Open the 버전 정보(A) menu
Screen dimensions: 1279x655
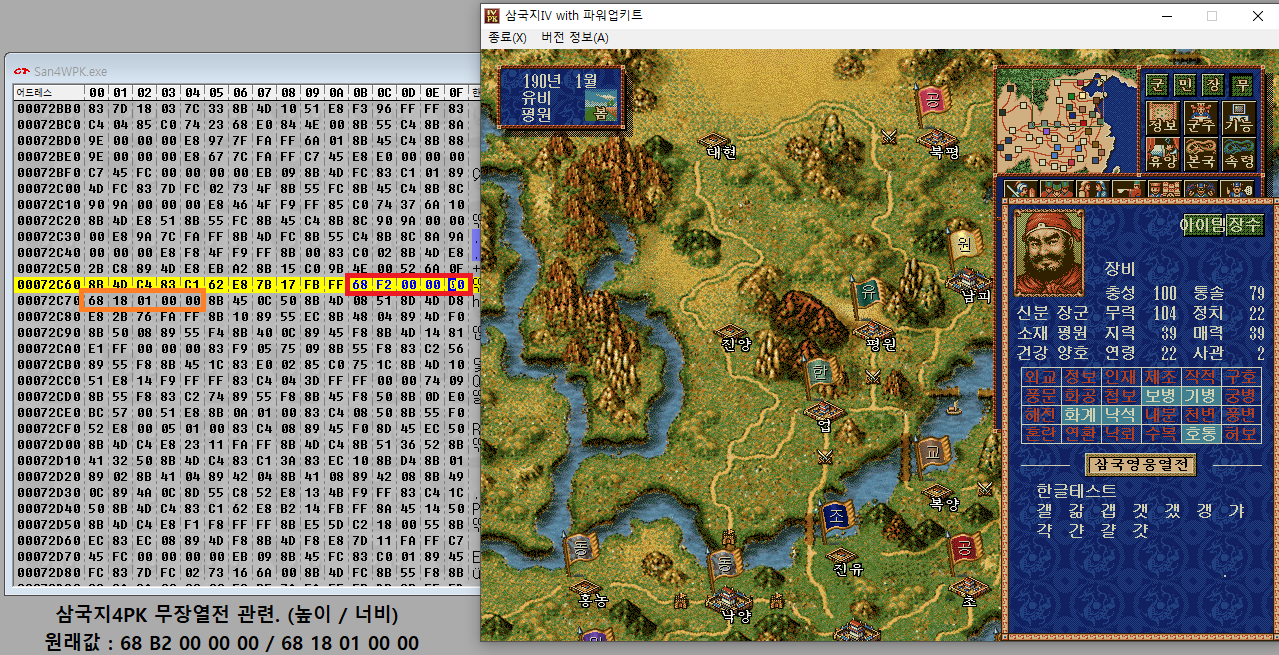coord(574,37)
